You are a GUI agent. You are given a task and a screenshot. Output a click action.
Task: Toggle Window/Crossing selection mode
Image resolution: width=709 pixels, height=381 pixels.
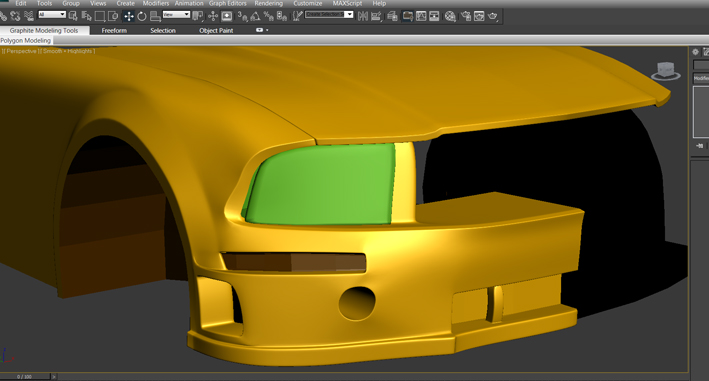pyautogui.click(x=113, y=16)
